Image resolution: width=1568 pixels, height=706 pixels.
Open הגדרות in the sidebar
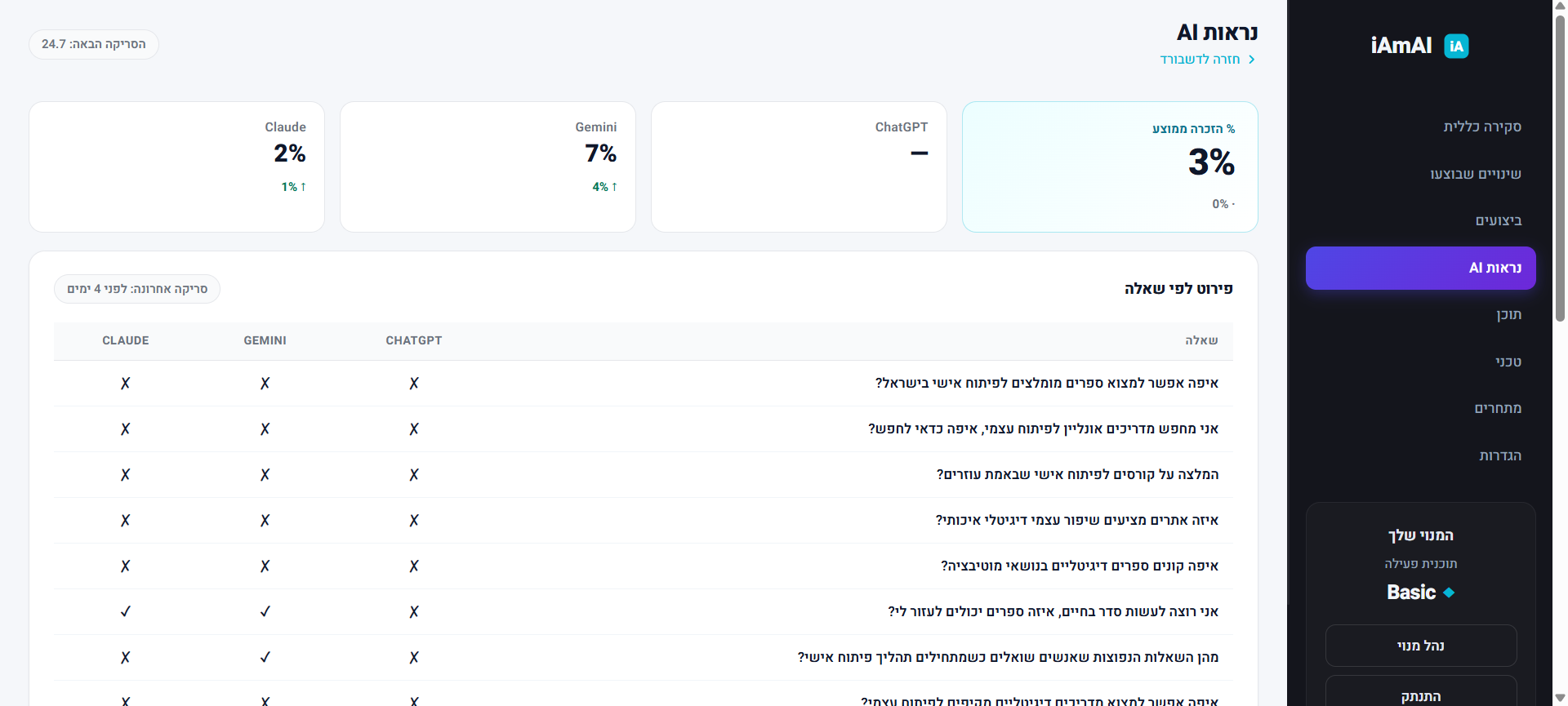[x=1500, y=455]
